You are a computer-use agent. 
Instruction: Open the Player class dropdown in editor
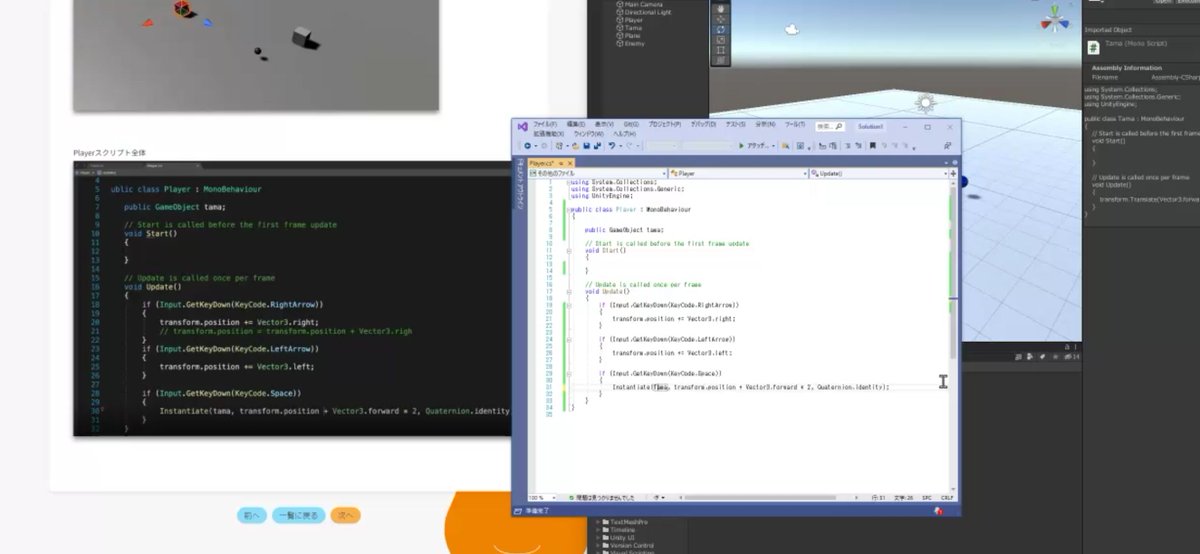[738, 173]
